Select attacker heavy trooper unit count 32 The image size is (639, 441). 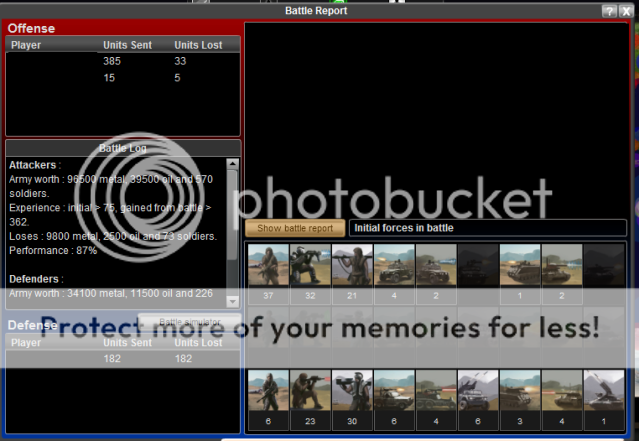310,274
